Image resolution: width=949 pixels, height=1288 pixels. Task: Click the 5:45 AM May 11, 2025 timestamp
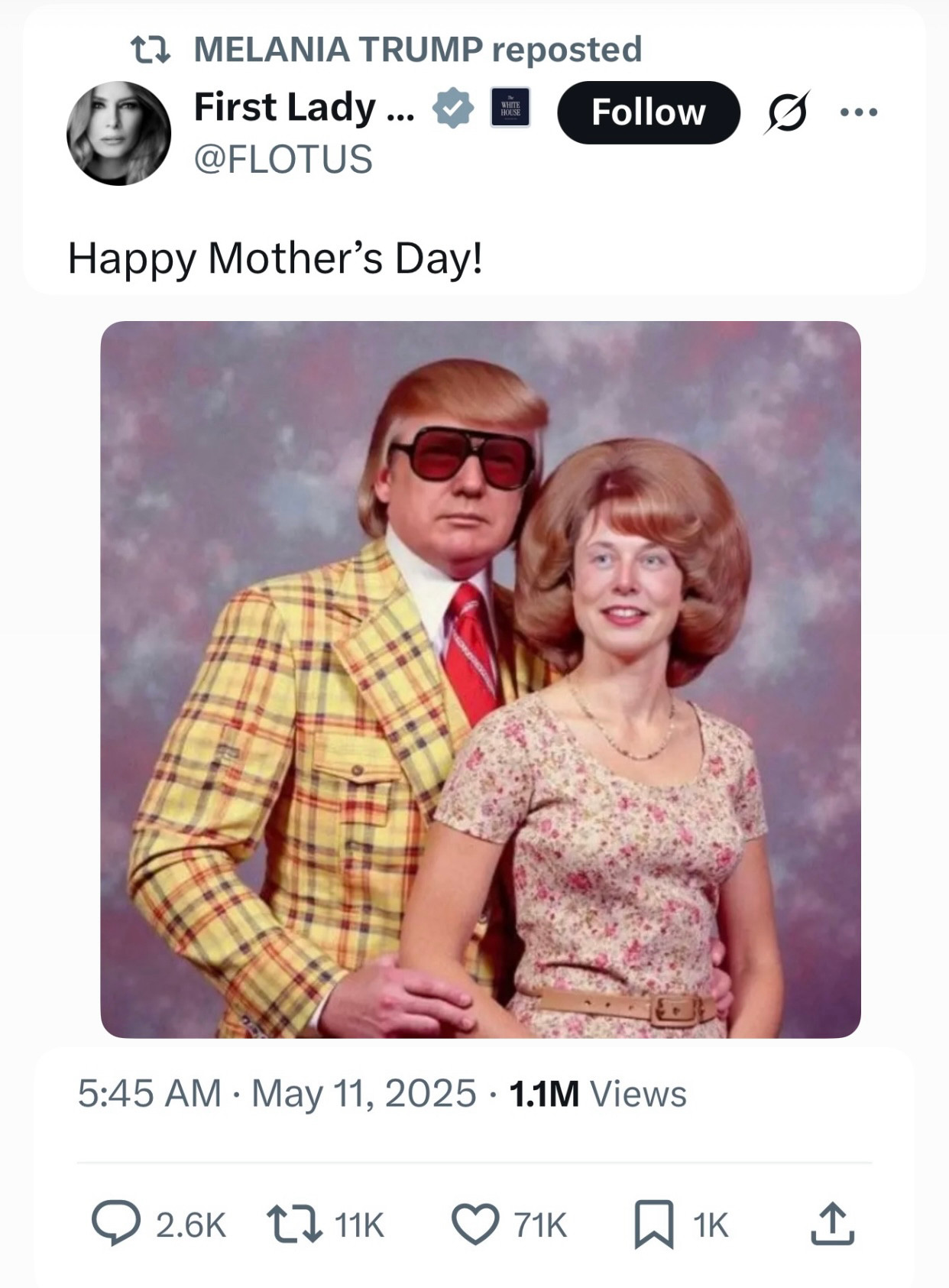(x=277, y=1093)
